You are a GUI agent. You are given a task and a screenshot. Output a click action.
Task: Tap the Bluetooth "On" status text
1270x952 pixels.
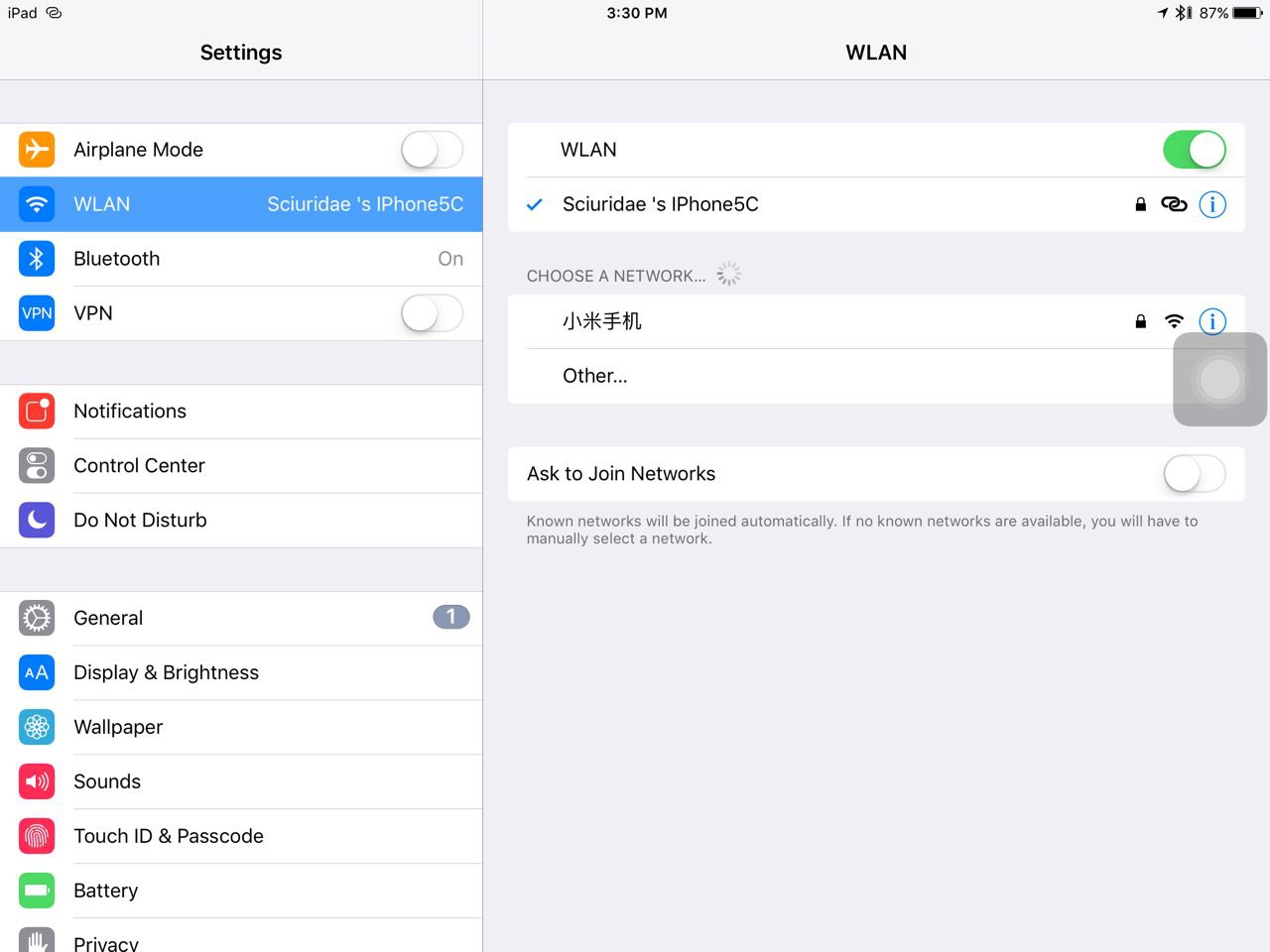click(x=450, y=259)
